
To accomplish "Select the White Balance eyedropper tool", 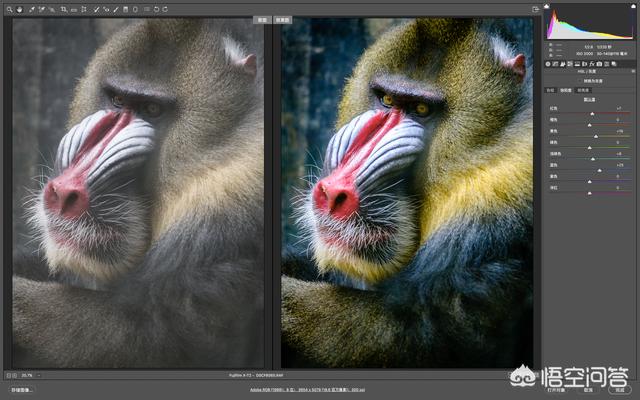I will pyautogui.click(x=31, y=9).
